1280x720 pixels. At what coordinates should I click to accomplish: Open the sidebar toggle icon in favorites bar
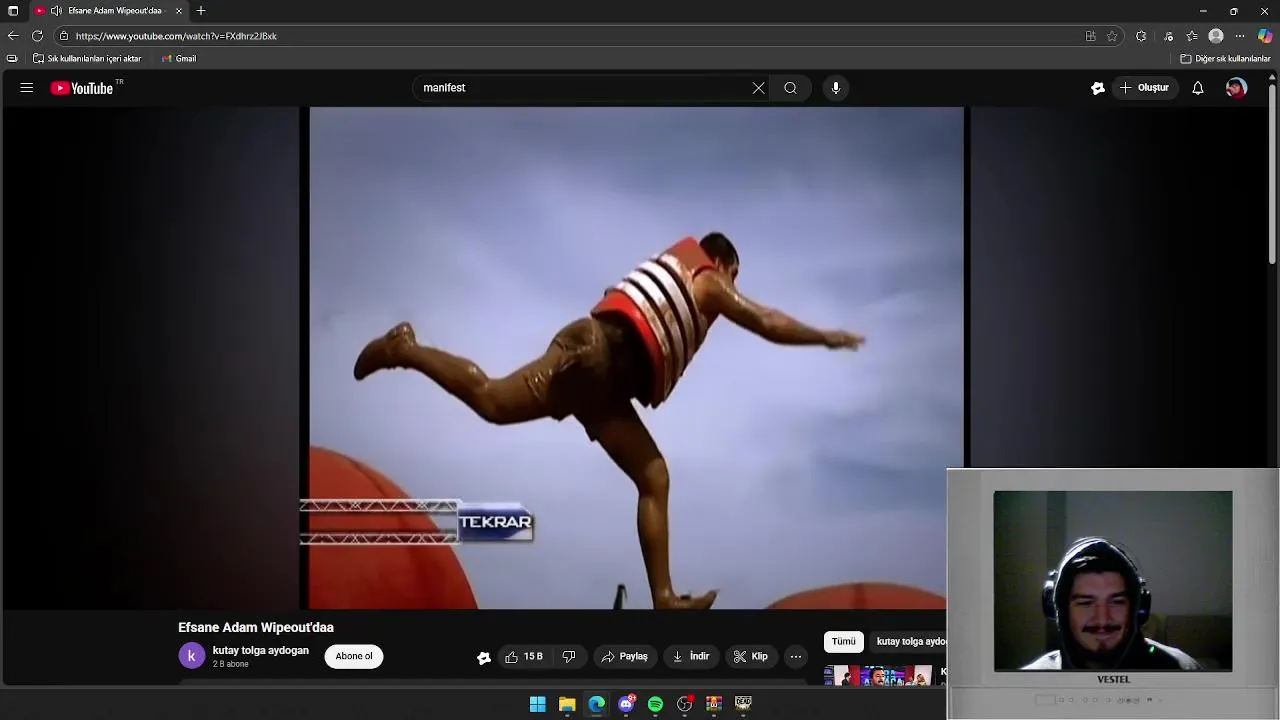(12, 59)
